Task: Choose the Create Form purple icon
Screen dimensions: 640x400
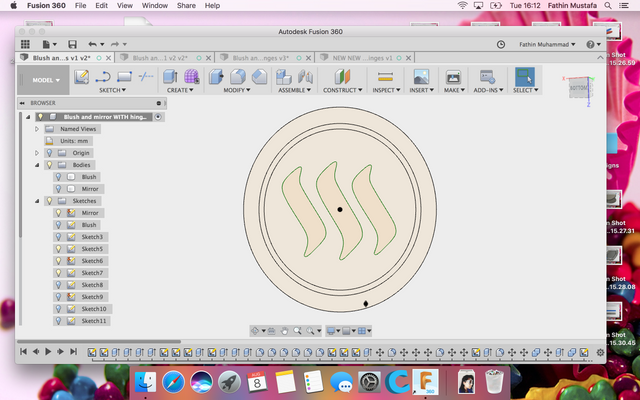Action: tap(191, 77)
